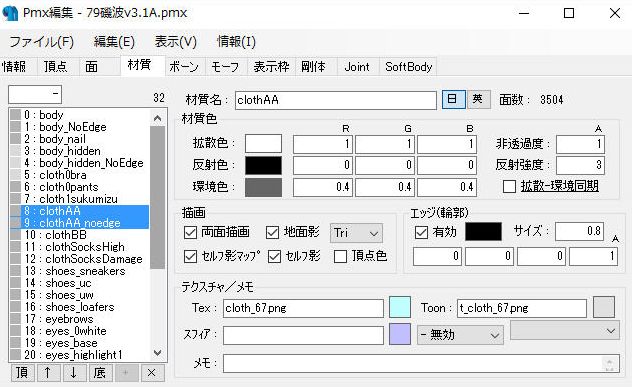The image size is (632, 387).
Task: Select material 8 : clothAA row
Action: pos(79,211)
